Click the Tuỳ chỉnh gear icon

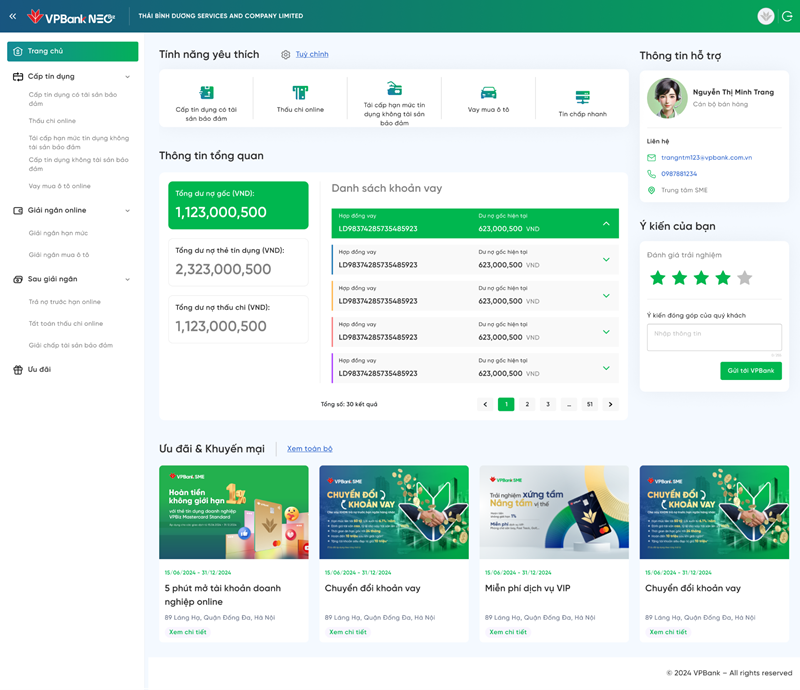(286, 55)
